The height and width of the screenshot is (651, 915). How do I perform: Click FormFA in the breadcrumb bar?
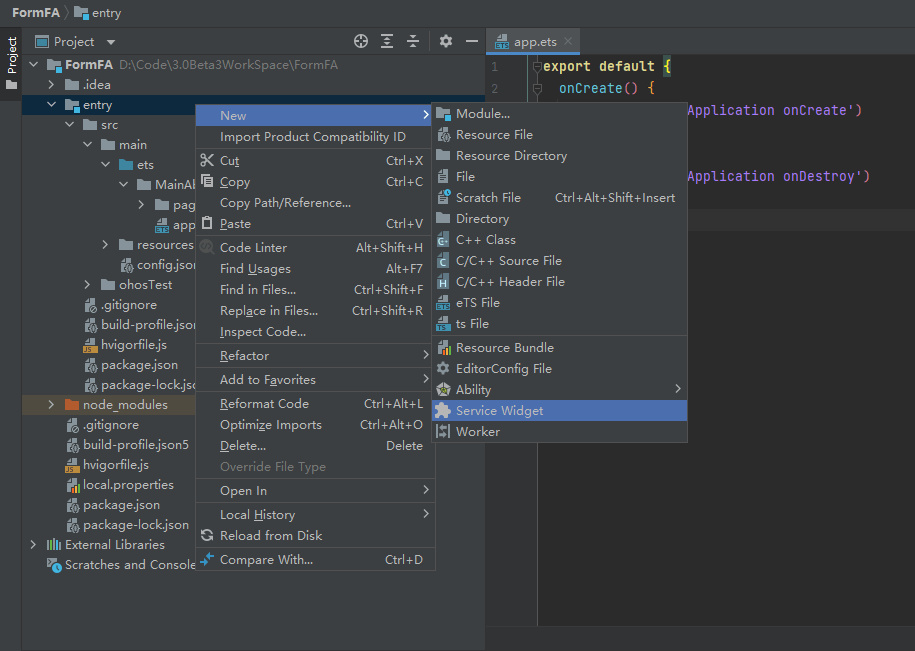click(x=36, y=13)
